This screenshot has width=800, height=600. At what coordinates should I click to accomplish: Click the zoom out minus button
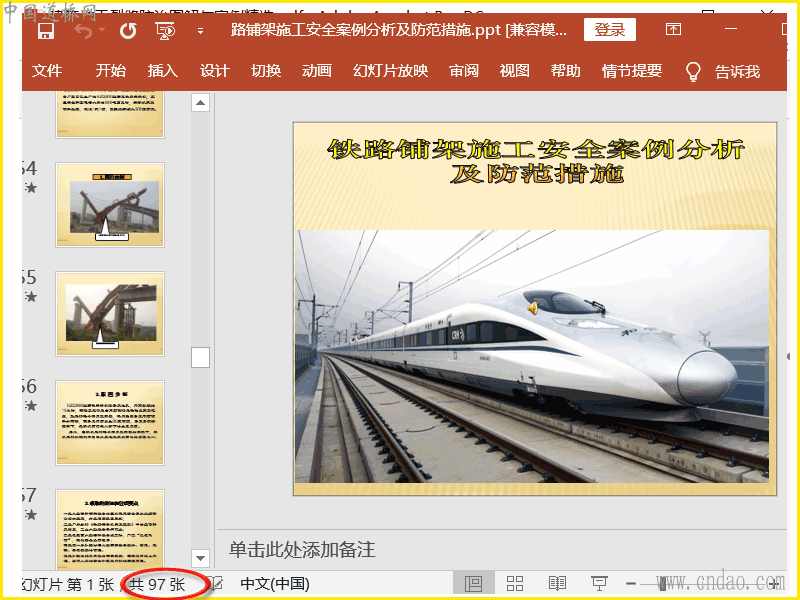click(x=631, y=583)
